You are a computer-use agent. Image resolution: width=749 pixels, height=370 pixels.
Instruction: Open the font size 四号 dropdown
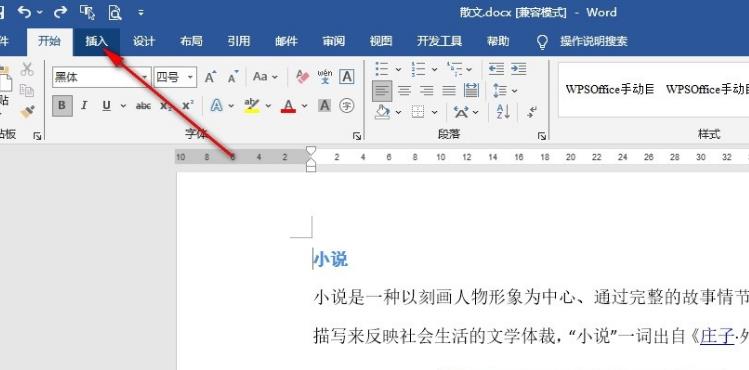[x=190, y=77]
